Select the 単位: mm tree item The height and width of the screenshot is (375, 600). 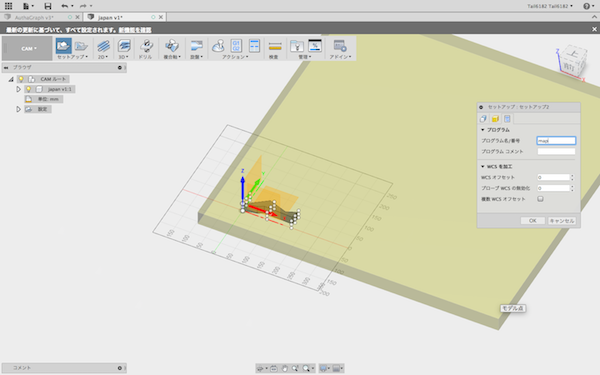(x=44, y=99)
